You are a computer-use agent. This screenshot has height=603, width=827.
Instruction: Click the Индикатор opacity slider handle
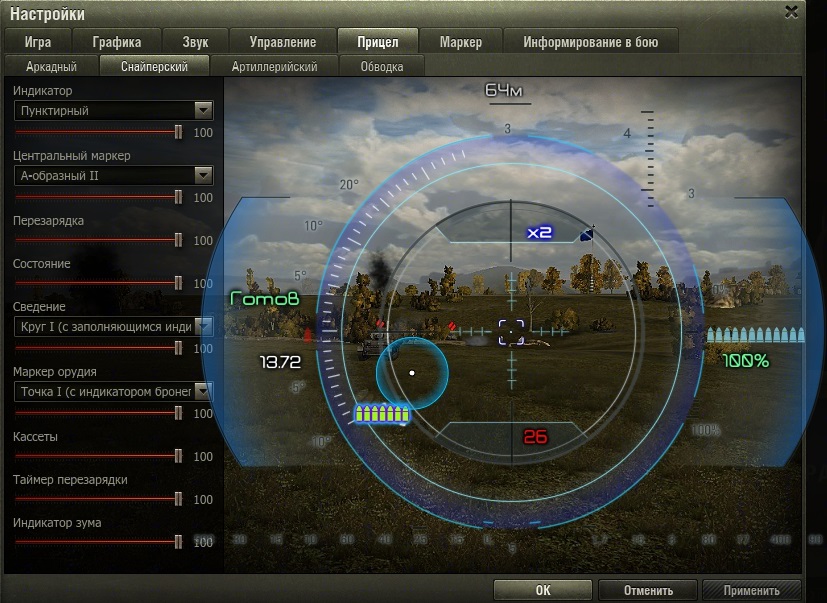coord(178,132)
